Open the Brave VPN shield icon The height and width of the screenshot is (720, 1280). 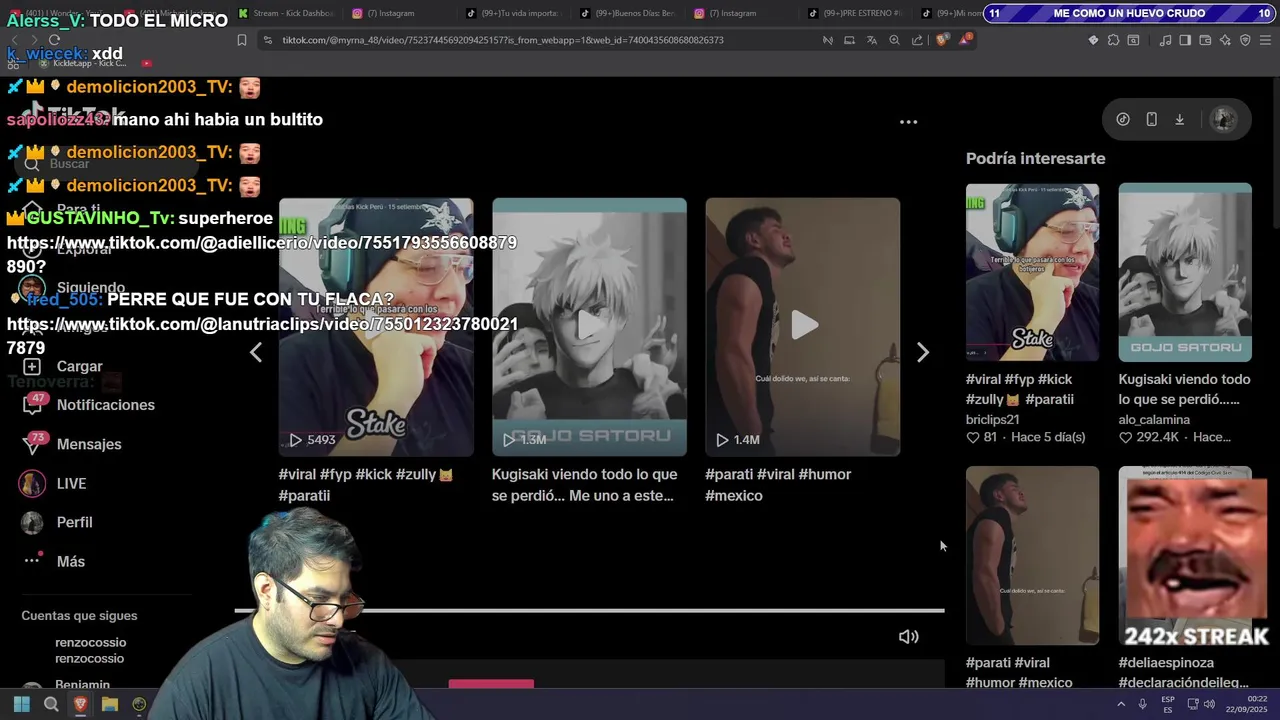[1245, 40]
